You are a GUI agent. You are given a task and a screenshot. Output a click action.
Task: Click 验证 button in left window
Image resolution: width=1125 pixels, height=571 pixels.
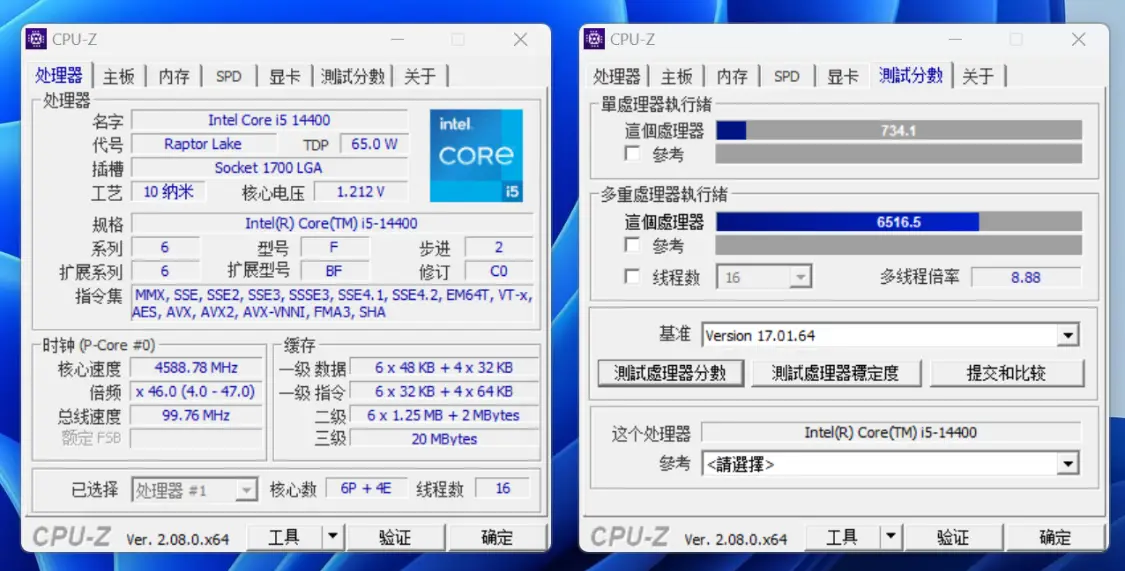(395, 537)
